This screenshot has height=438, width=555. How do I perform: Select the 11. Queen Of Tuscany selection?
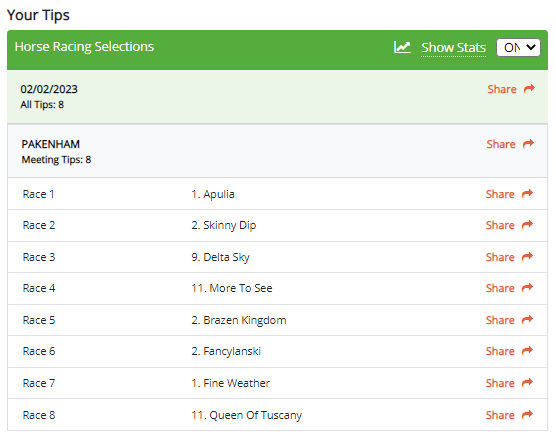coord(247,415)
